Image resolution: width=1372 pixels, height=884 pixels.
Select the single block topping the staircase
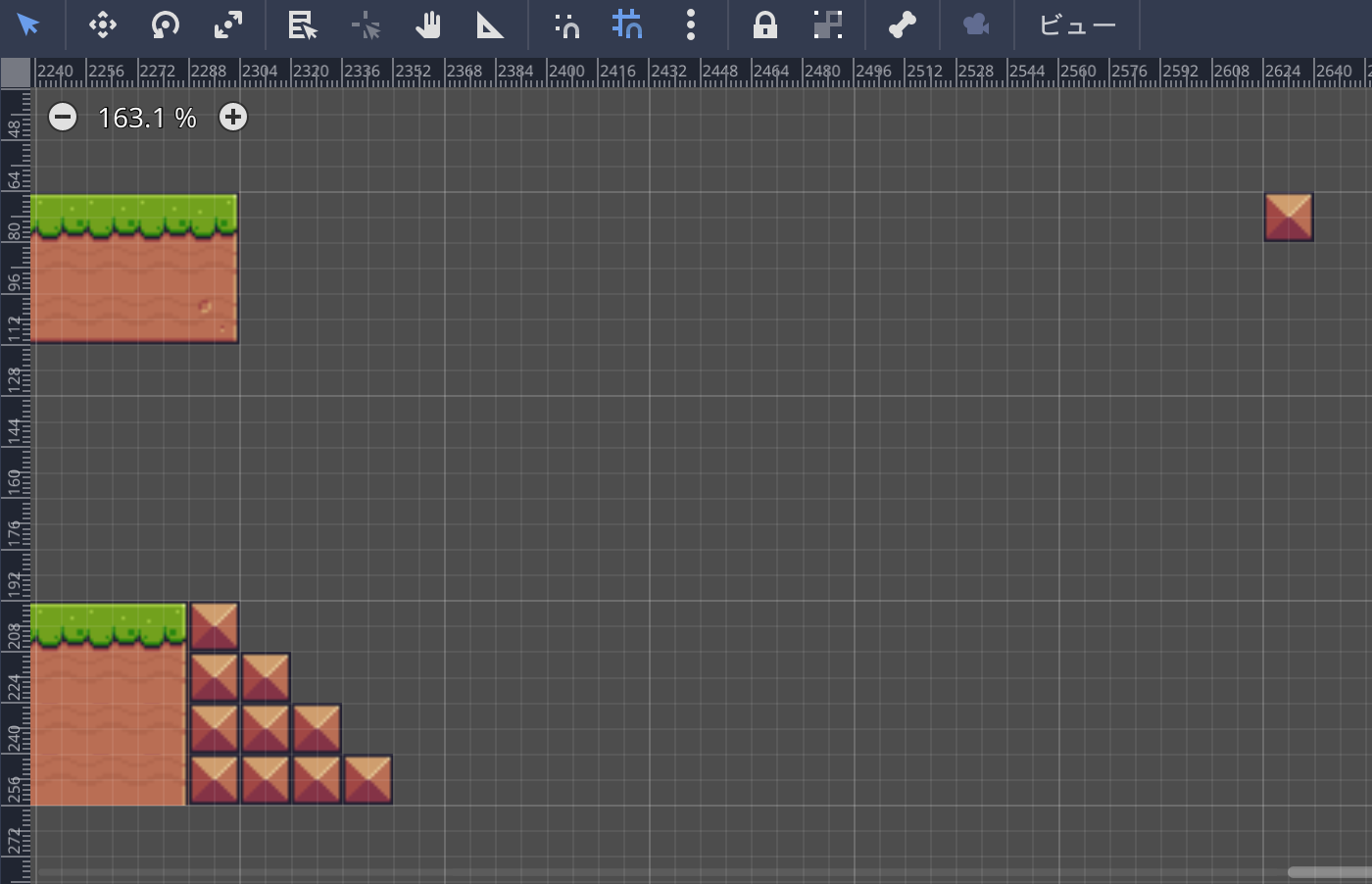(215, 626)
